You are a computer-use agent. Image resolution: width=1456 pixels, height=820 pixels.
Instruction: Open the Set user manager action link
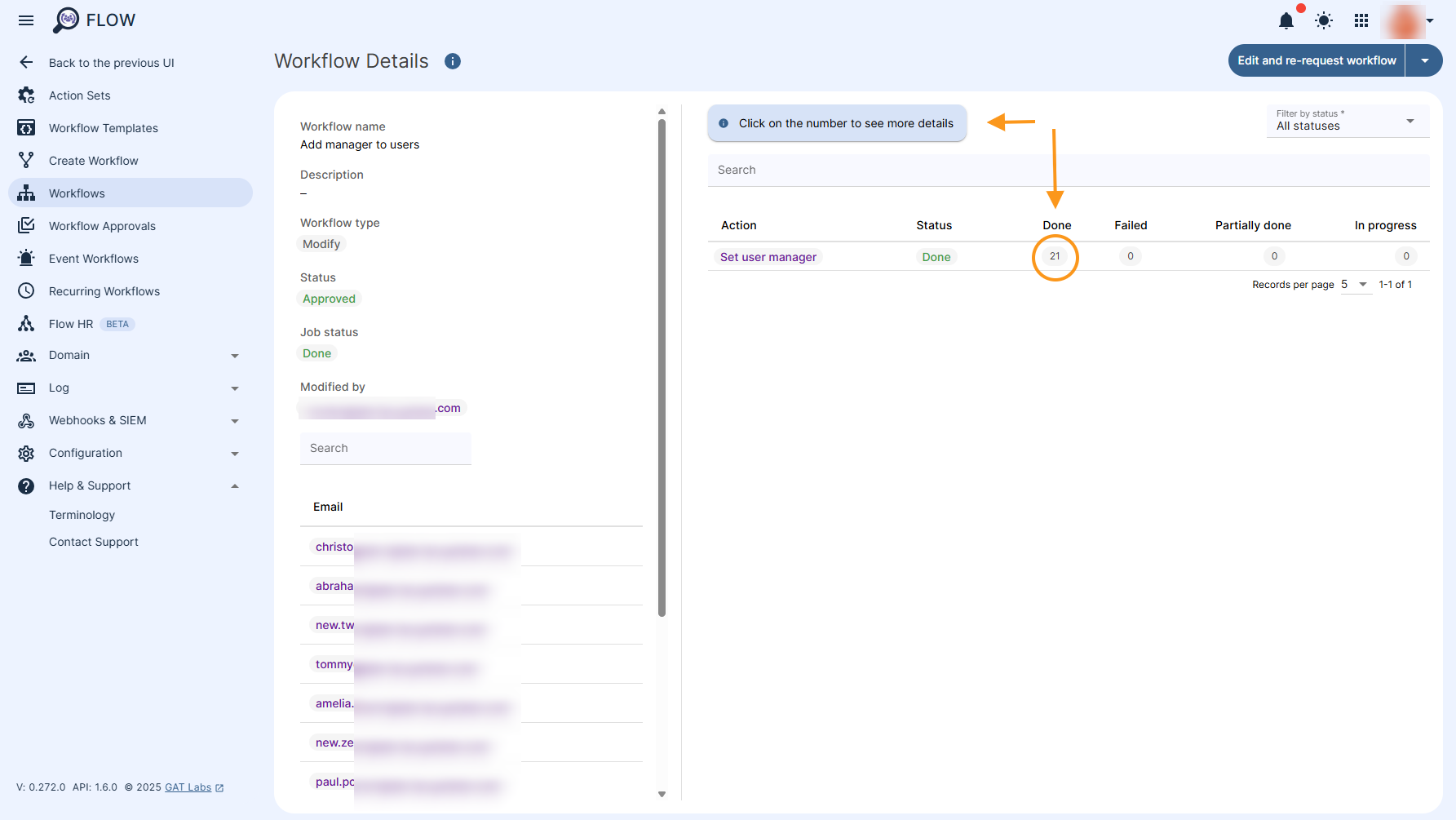click(768, 256)
